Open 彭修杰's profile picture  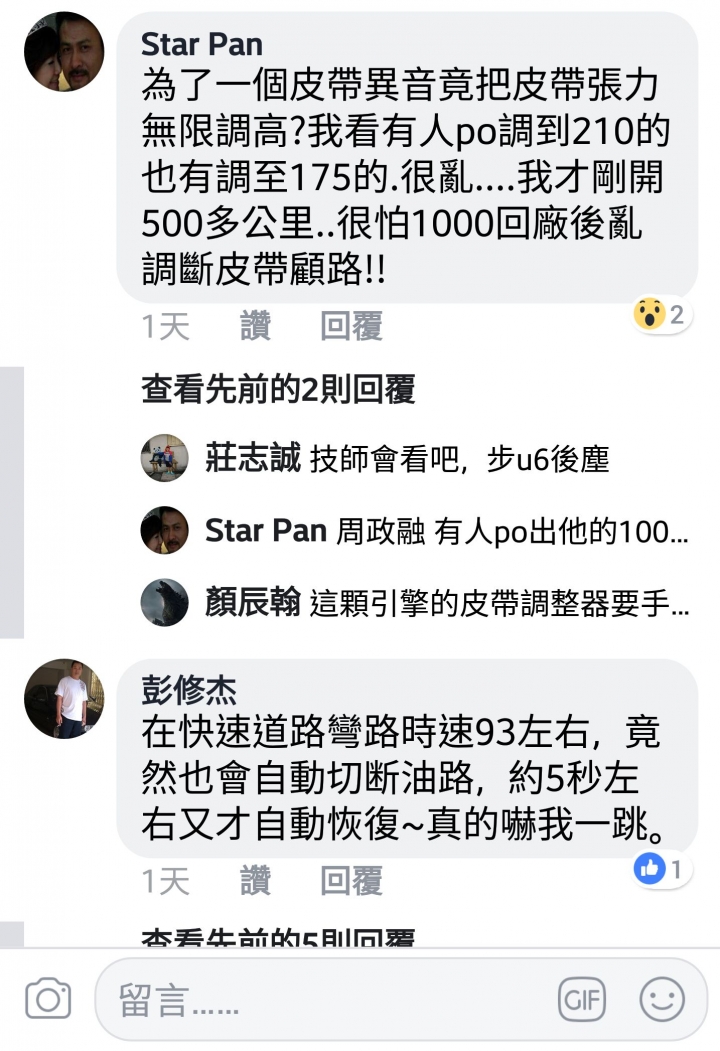[64, 698]
